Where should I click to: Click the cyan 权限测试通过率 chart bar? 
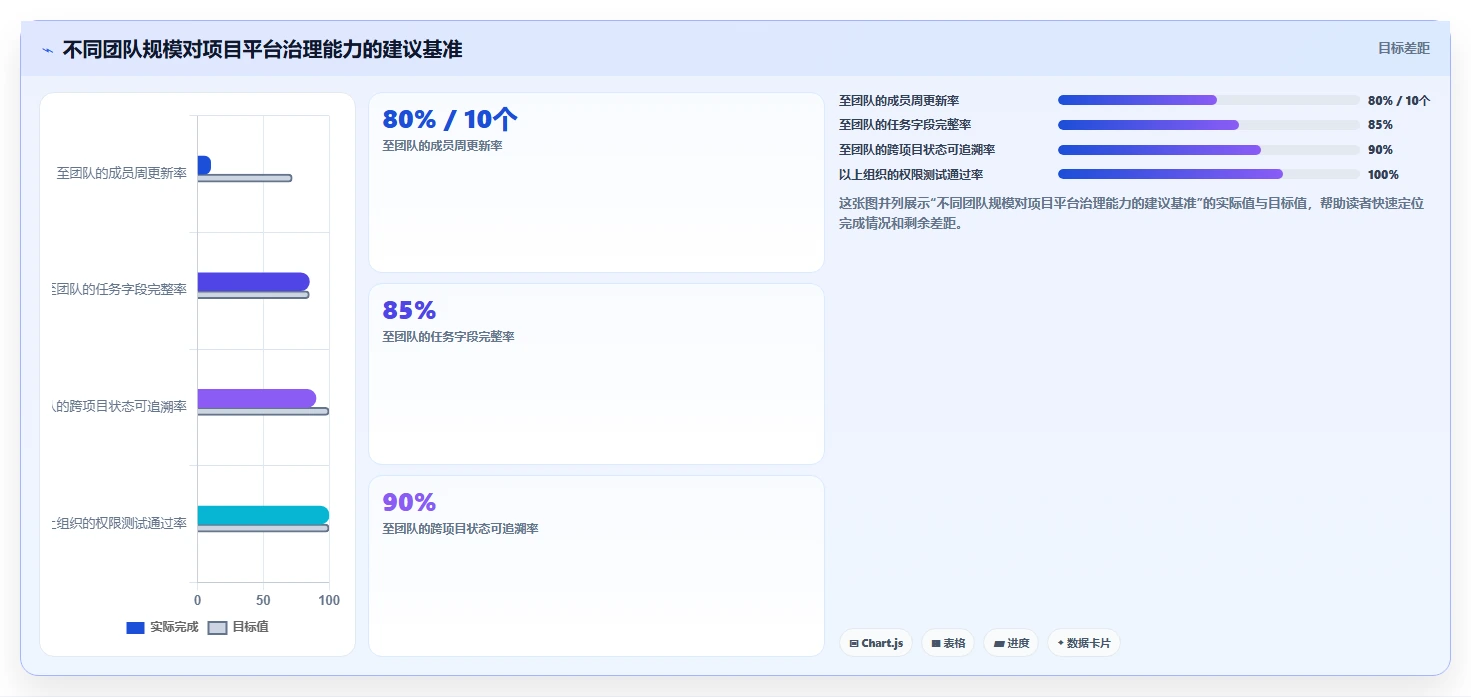tap(263, 515)
